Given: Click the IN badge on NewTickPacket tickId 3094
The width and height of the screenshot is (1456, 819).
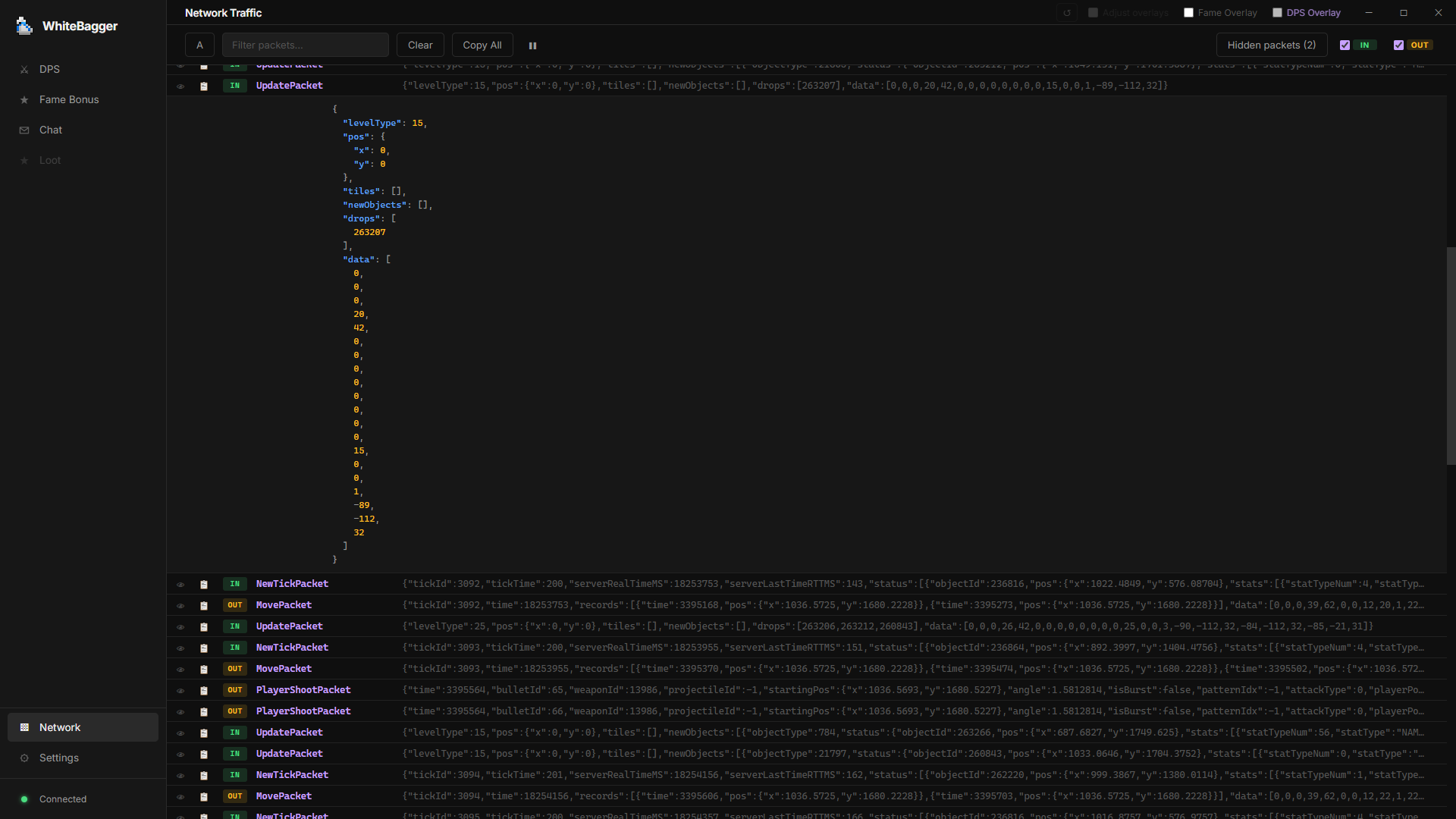Looking at the screenshot, I should click(235, 775).
